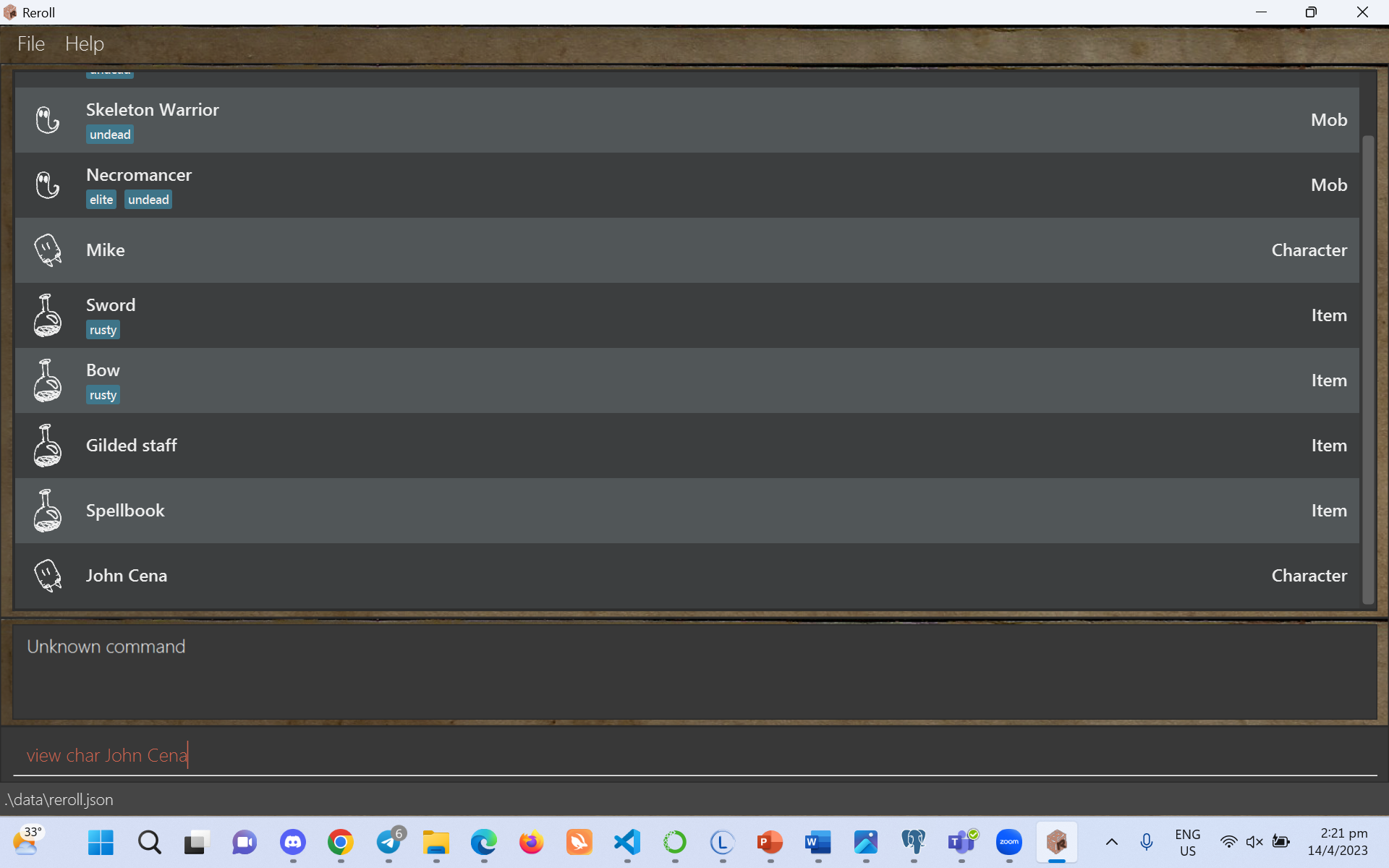This screenshot has height=868, width=1389.
Task: Click the command input text field
Action: [x=694, y=755]
